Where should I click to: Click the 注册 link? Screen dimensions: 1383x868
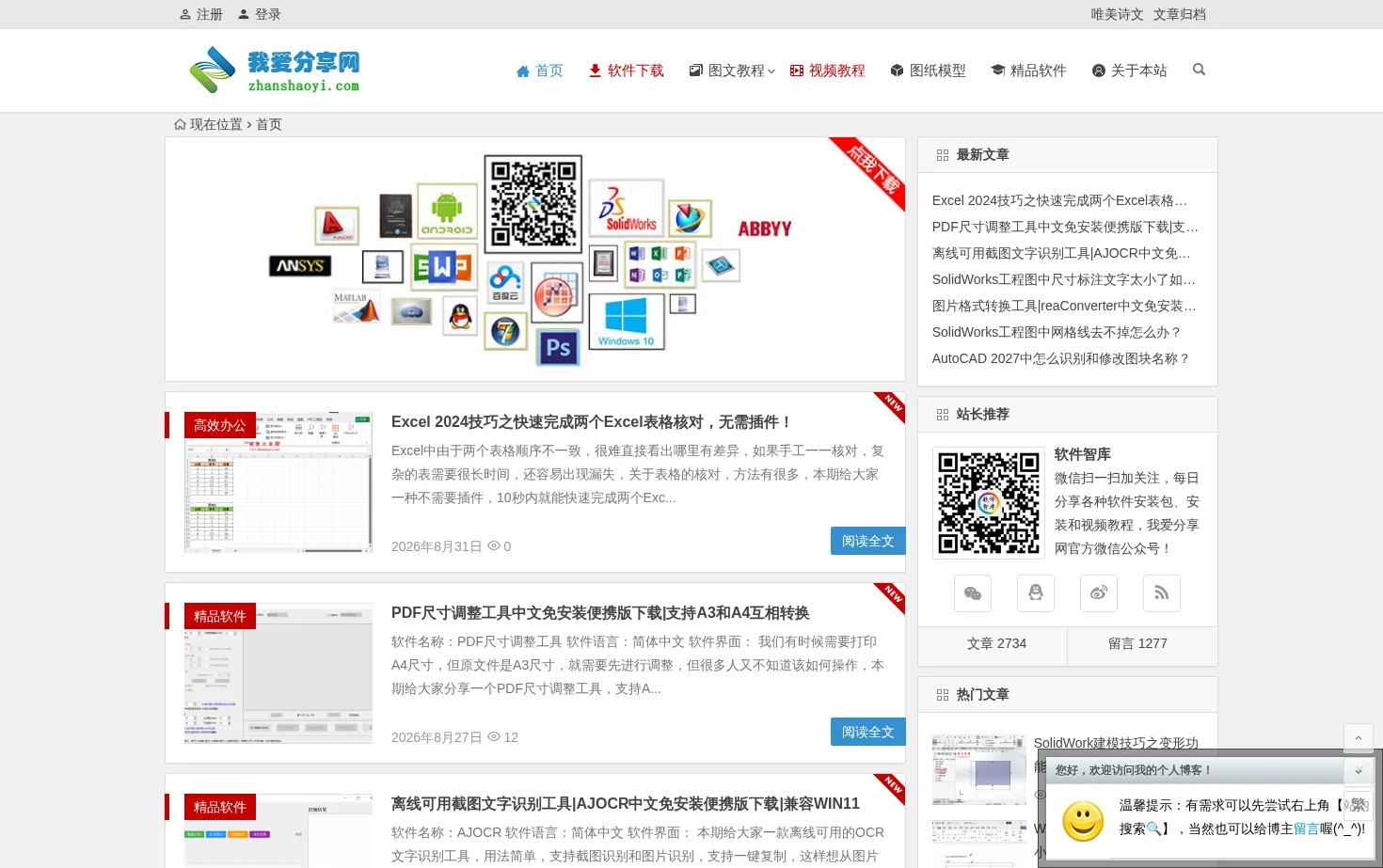coord(209,14)
